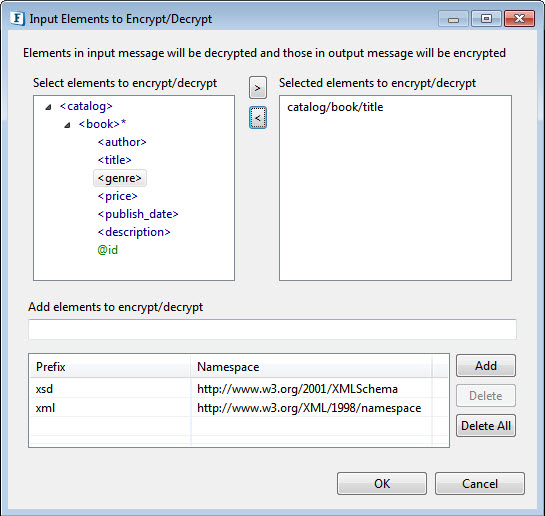Select the <publish_date> element
The width and height of the screenshot is (545, 516).
point(138,214)
